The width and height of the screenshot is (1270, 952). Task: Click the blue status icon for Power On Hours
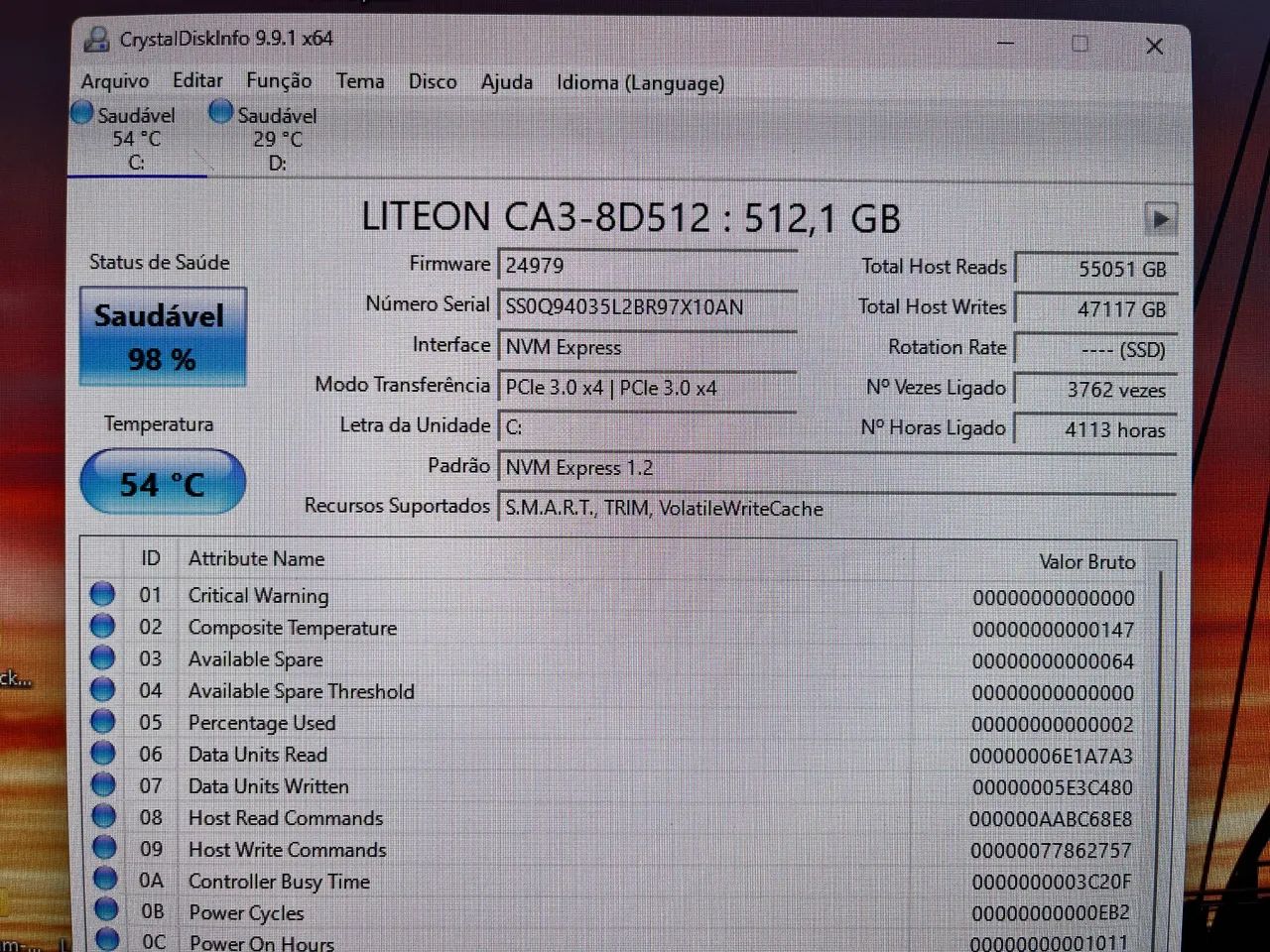click(107, 940)
